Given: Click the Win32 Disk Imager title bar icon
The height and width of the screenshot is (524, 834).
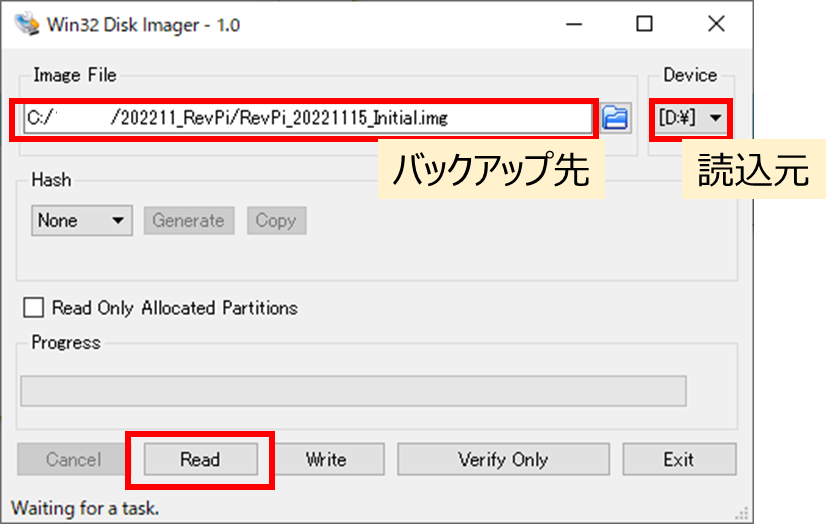Looking at the screenshot, I should (27, 24).
